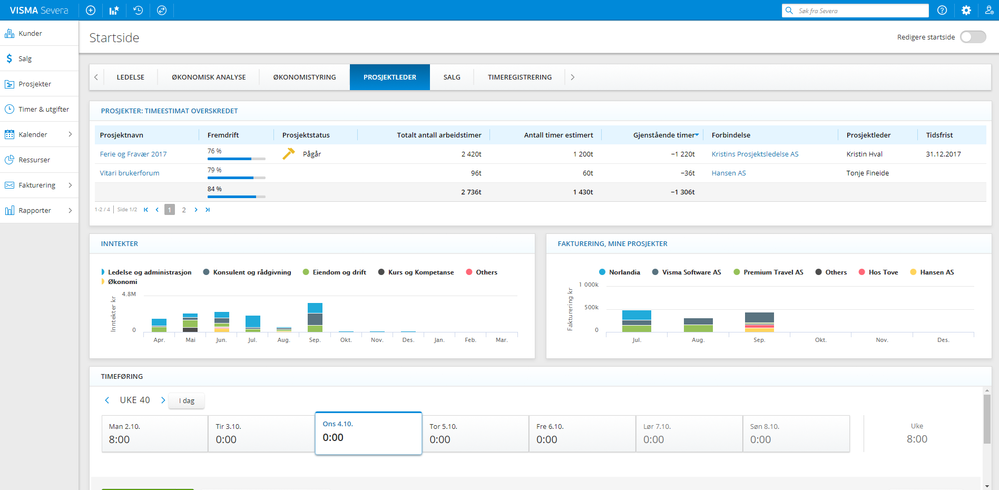Viewport: 999px width, 490px height.
Task: Focus the Søk fra Severa search field
Action: click(855, 11)
